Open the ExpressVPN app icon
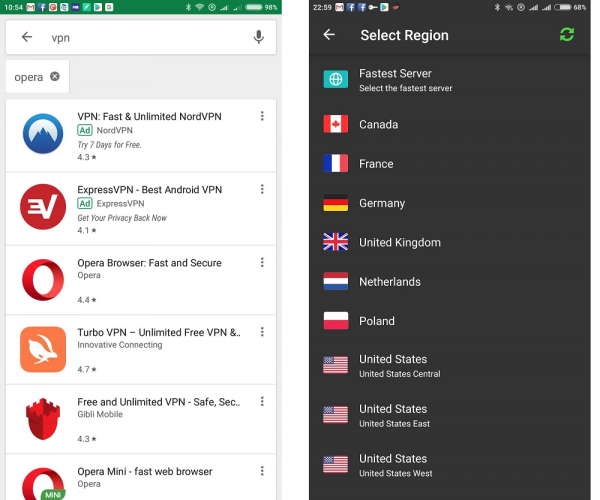 pyautogui.click(x=42, y=207)
